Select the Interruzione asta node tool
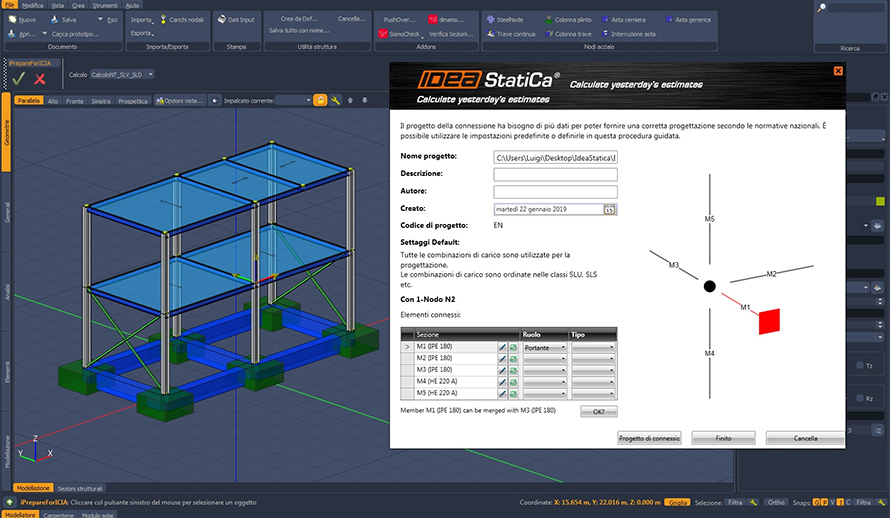The height and width of the screenshot is (518, 890). point(605,34)
